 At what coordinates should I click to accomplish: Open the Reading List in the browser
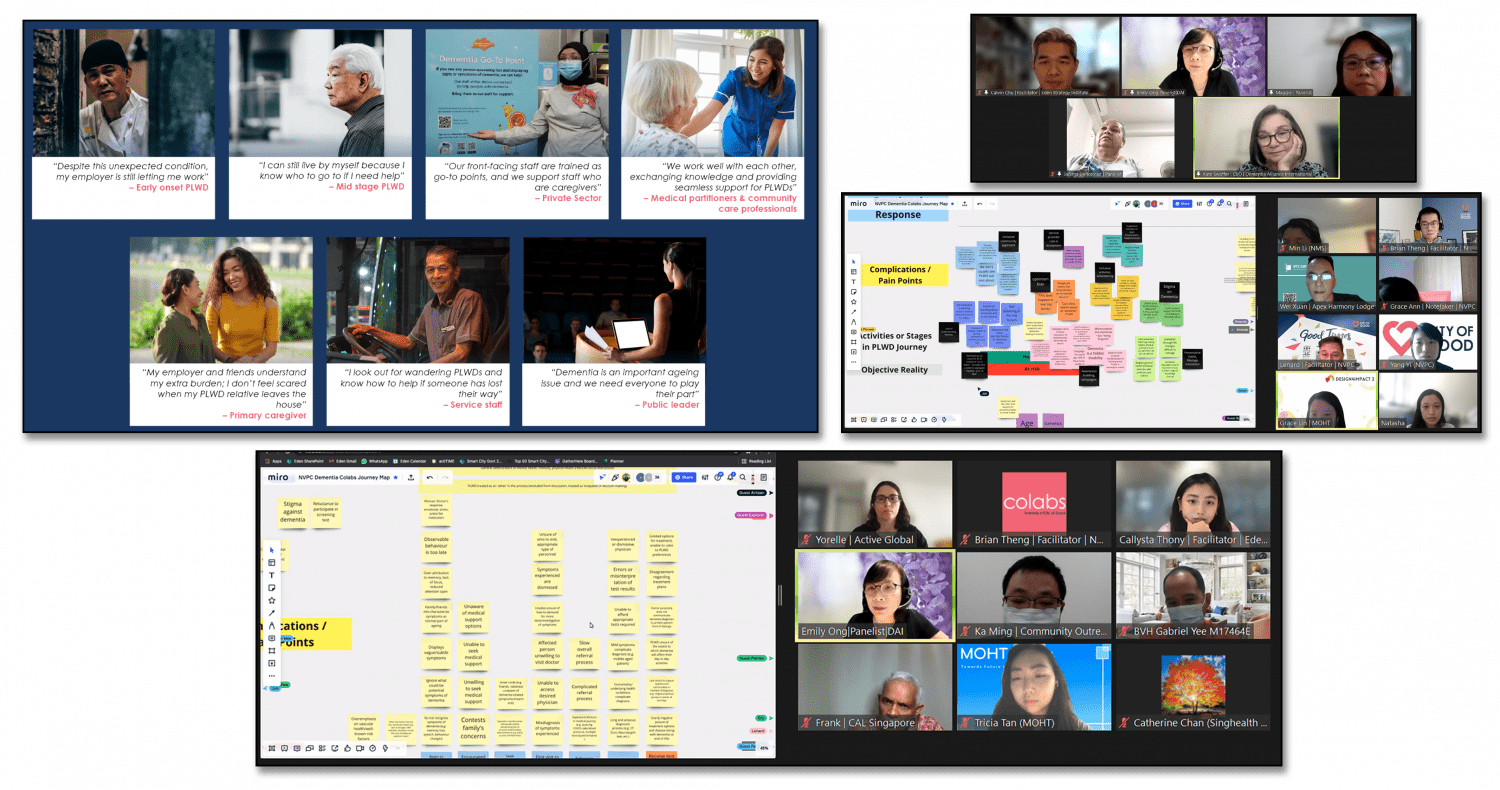(x=756, y=461)
